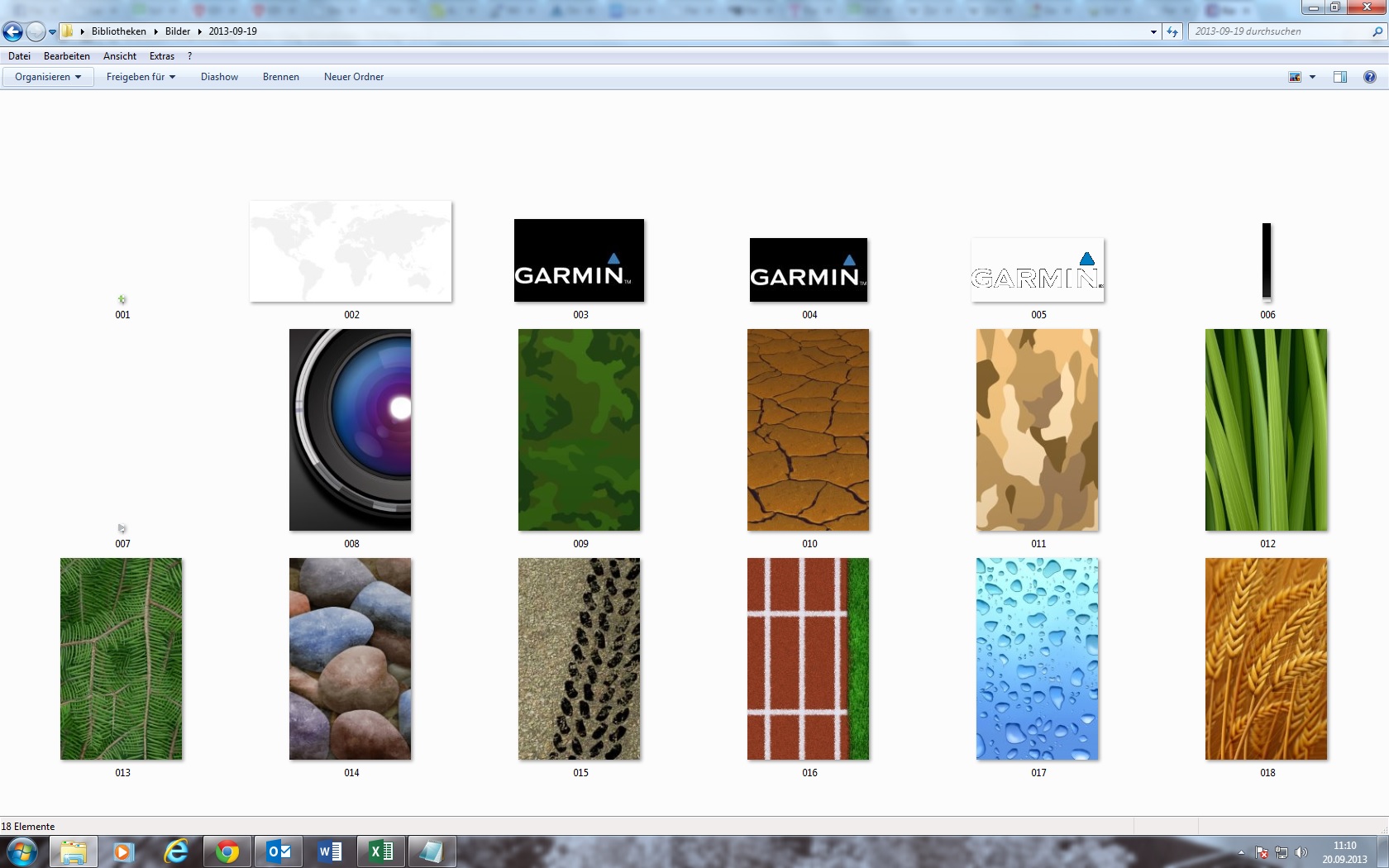Screen dimensions: 1389x868
Task: Select fern leaves thumbnail 013
Action: [x=121, y=659]
